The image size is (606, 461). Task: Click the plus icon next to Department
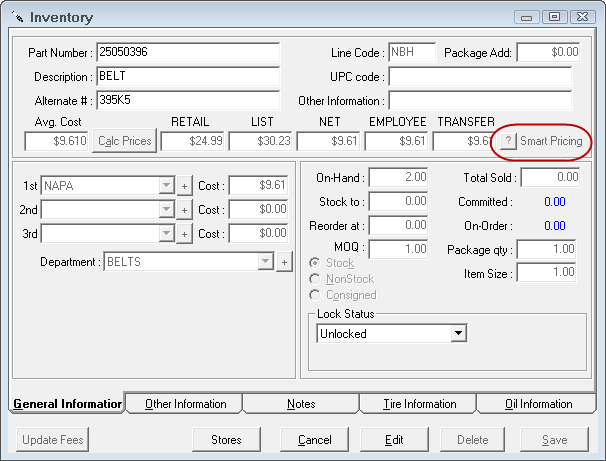point(283,262)
